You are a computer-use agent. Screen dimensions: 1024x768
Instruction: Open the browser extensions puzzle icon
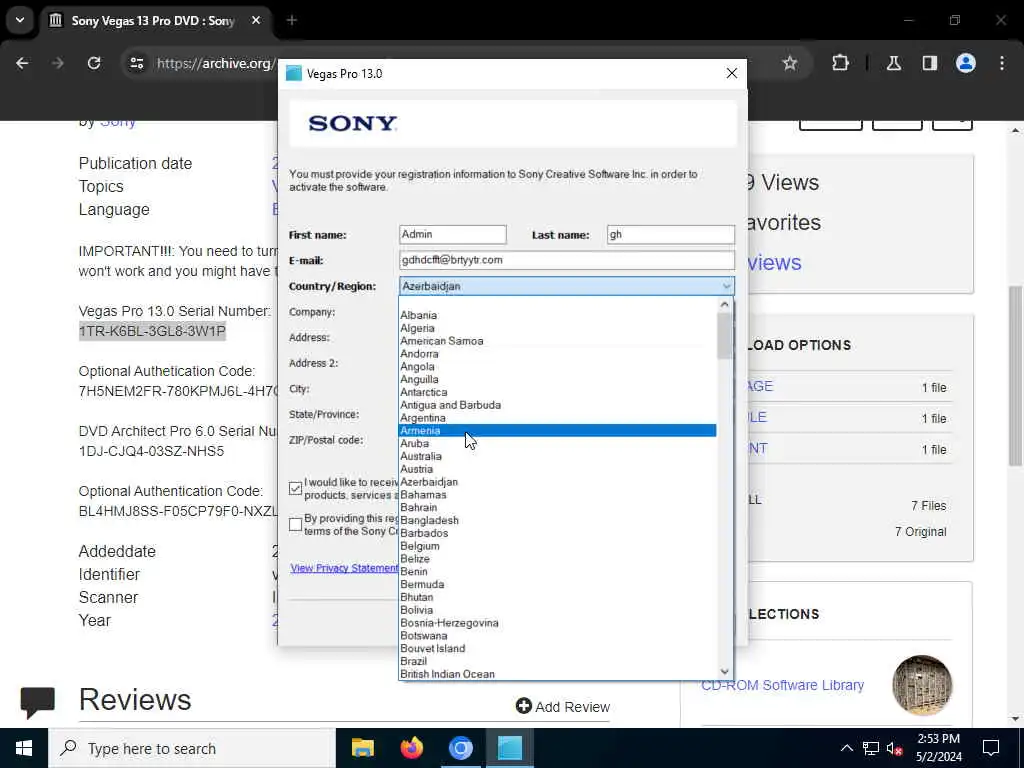tap(840, 63)
